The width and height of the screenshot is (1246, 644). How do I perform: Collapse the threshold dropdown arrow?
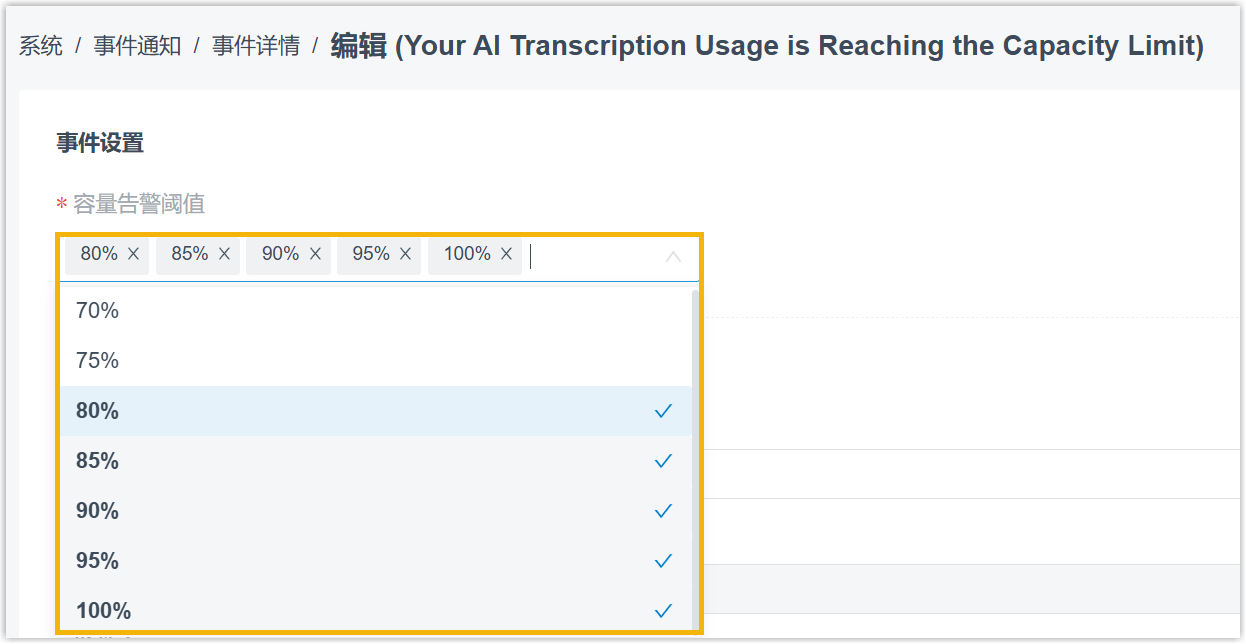[673, 257]
